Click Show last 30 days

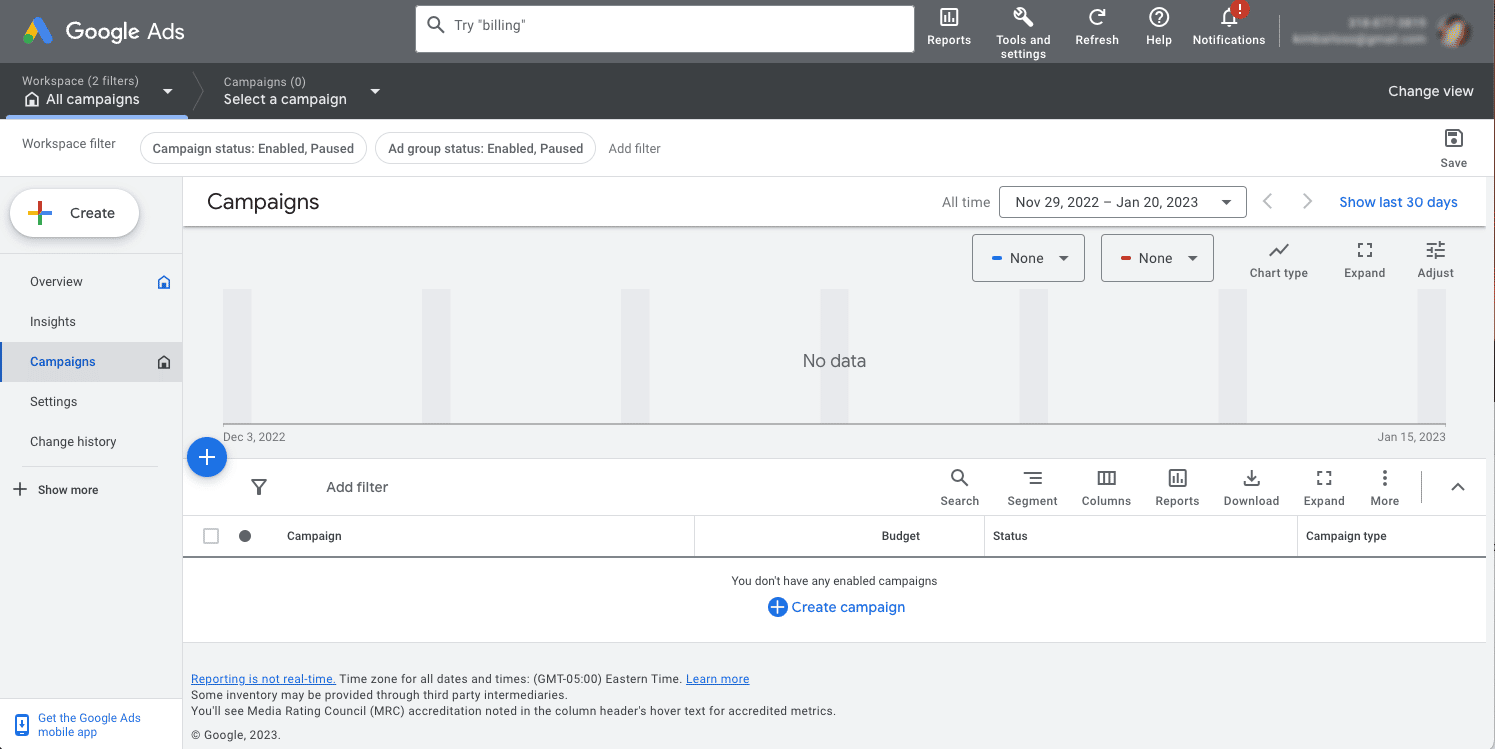click(1398, 202)
